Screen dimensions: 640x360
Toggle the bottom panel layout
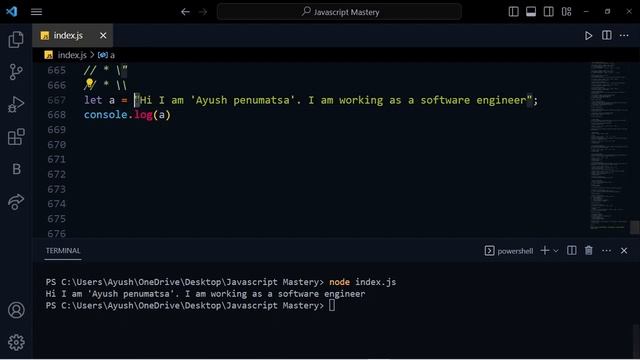531,11
